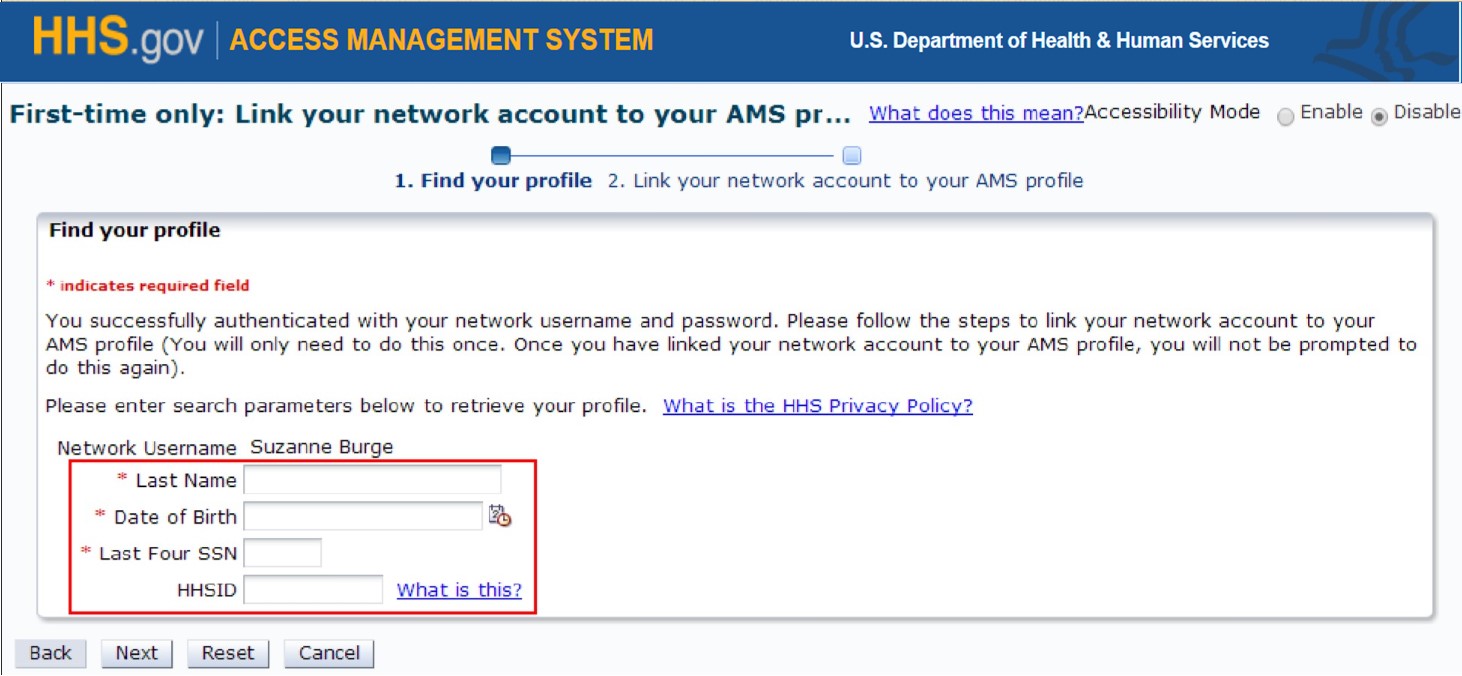Click the 'What is this?' HHSID link
The width and height of the screenshot is (1462, 676).
tap(459, 590)
